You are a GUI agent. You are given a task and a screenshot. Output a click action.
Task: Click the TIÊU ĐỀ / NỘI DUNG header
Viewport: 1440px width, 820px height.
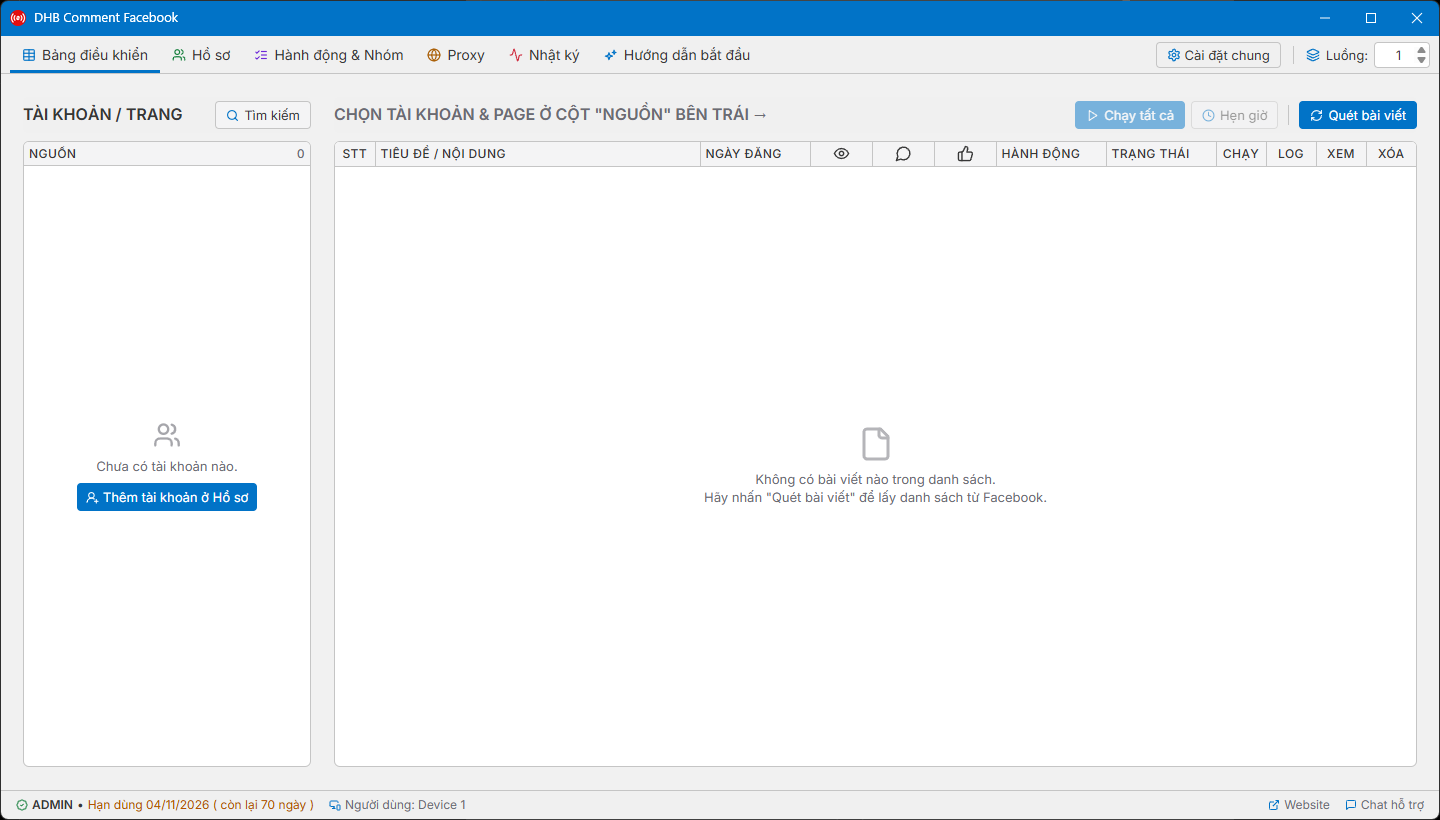[x=538, y=154]
